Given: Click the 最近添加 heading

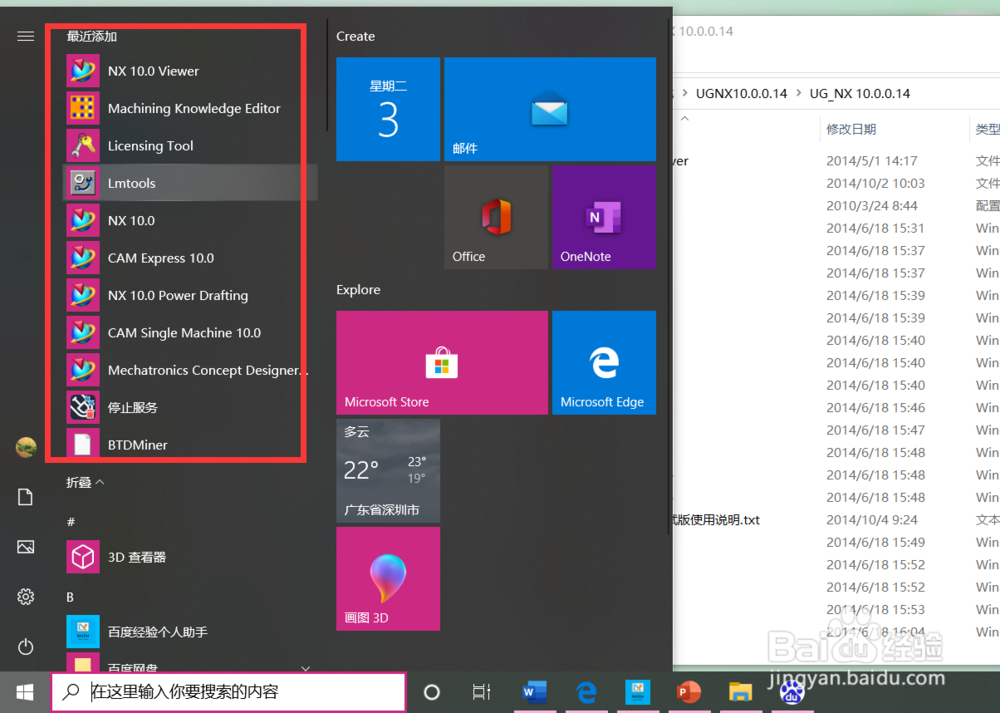Looking at the screenshot, I should pyautogui.click(x=92, y=36).
